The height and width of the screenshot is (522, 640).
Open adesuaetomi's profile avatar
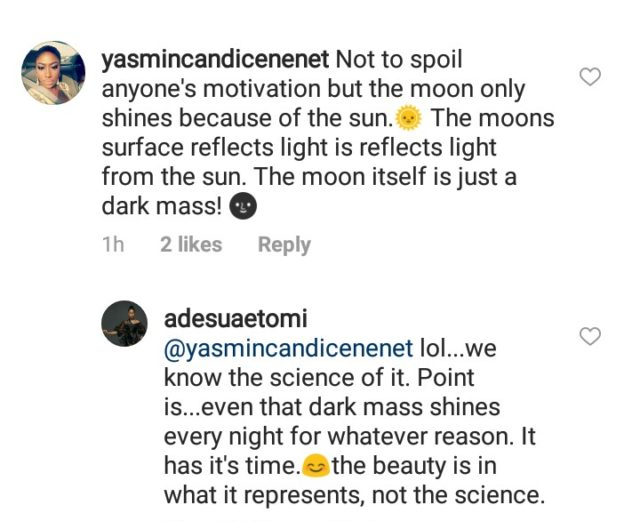click(125, 324)
